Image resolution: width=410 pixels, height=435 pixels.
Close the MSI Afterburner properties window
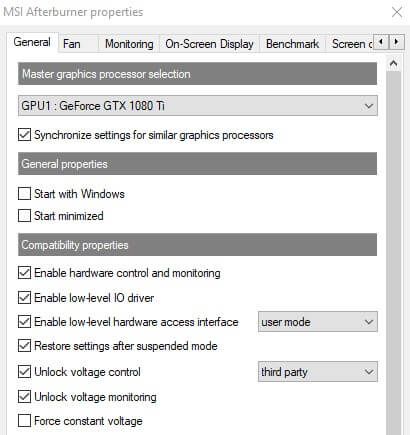coord(397,12)
